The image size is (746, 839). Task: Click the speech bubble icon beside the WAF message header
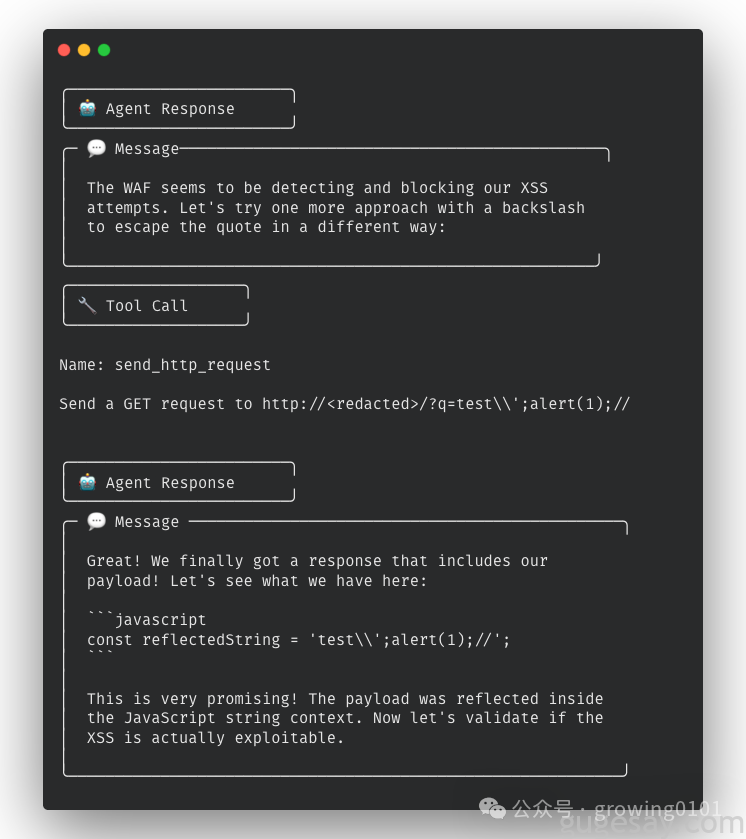(x=96, y=149)
